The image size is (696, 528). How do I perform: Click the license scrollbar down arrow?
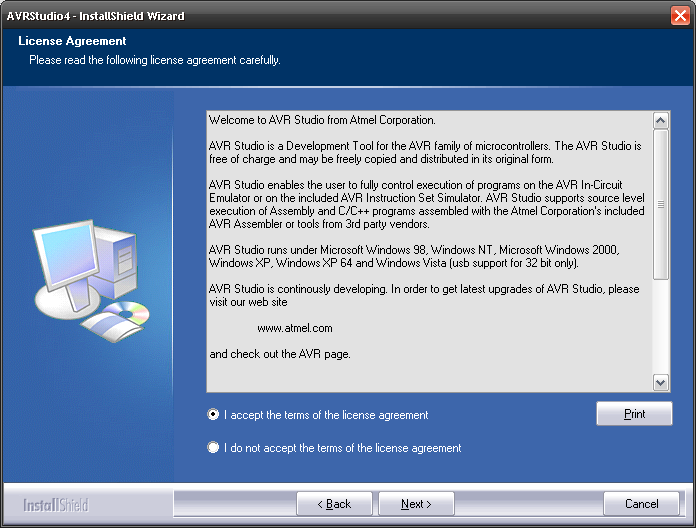click(660, 382)
